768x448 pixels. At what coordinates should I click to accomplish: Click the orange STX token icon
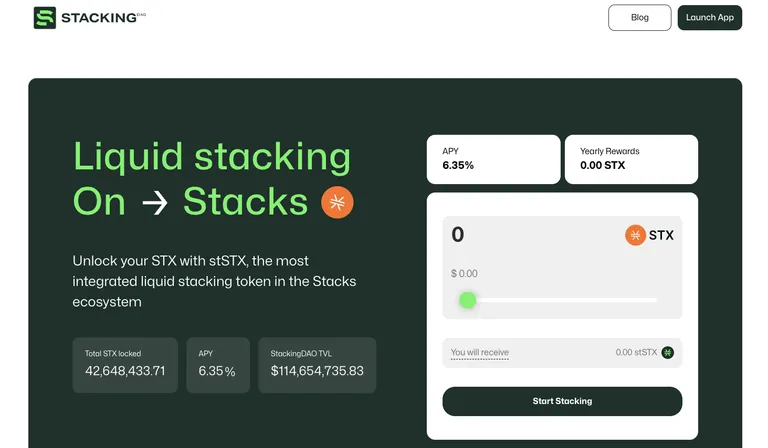pyautogui.click(x=635, y=235)
